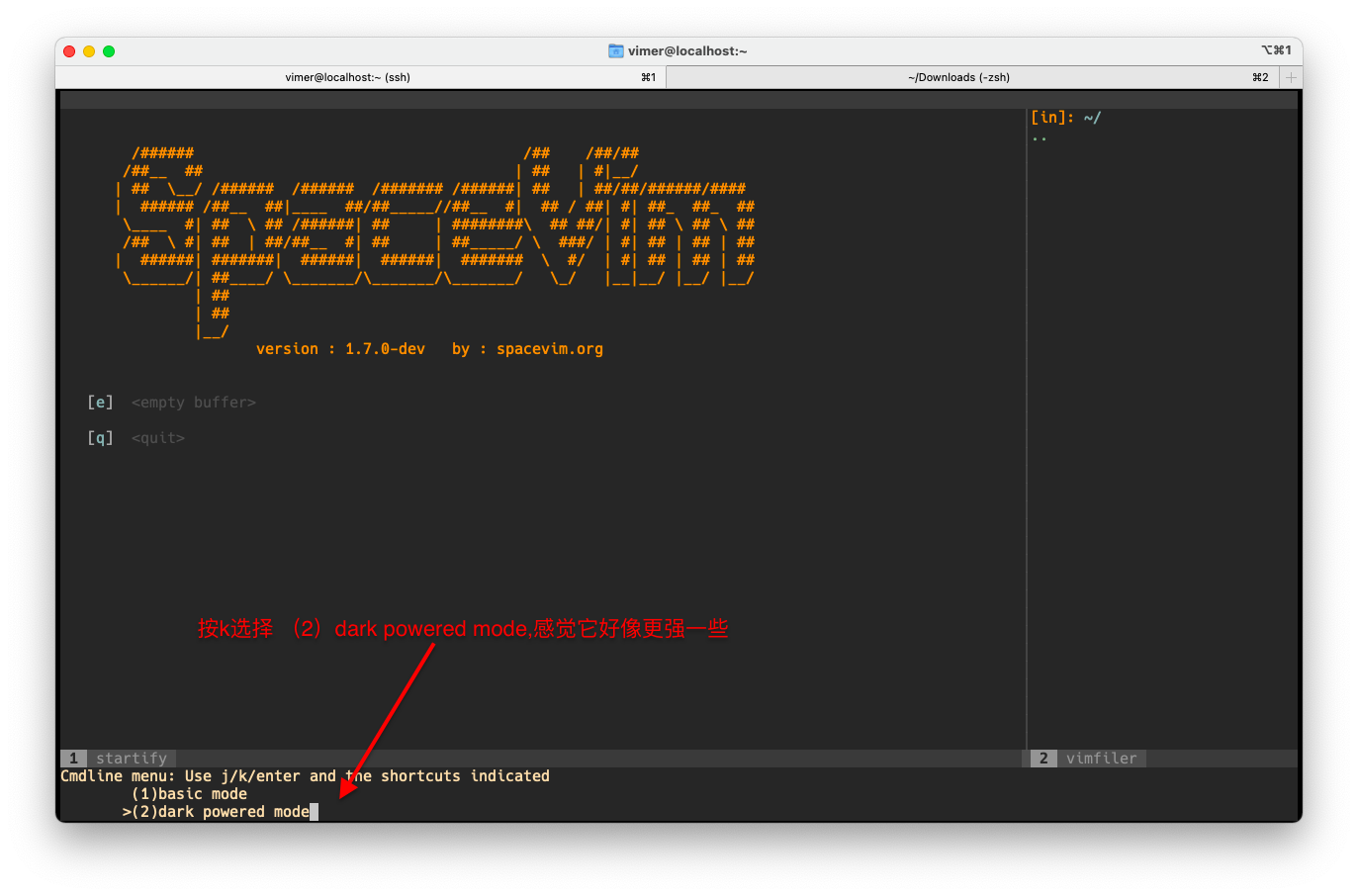This screenshot has height=896, width=1358.
Task: Click the window title vimer@localhost:~
Action: (687, 51)
